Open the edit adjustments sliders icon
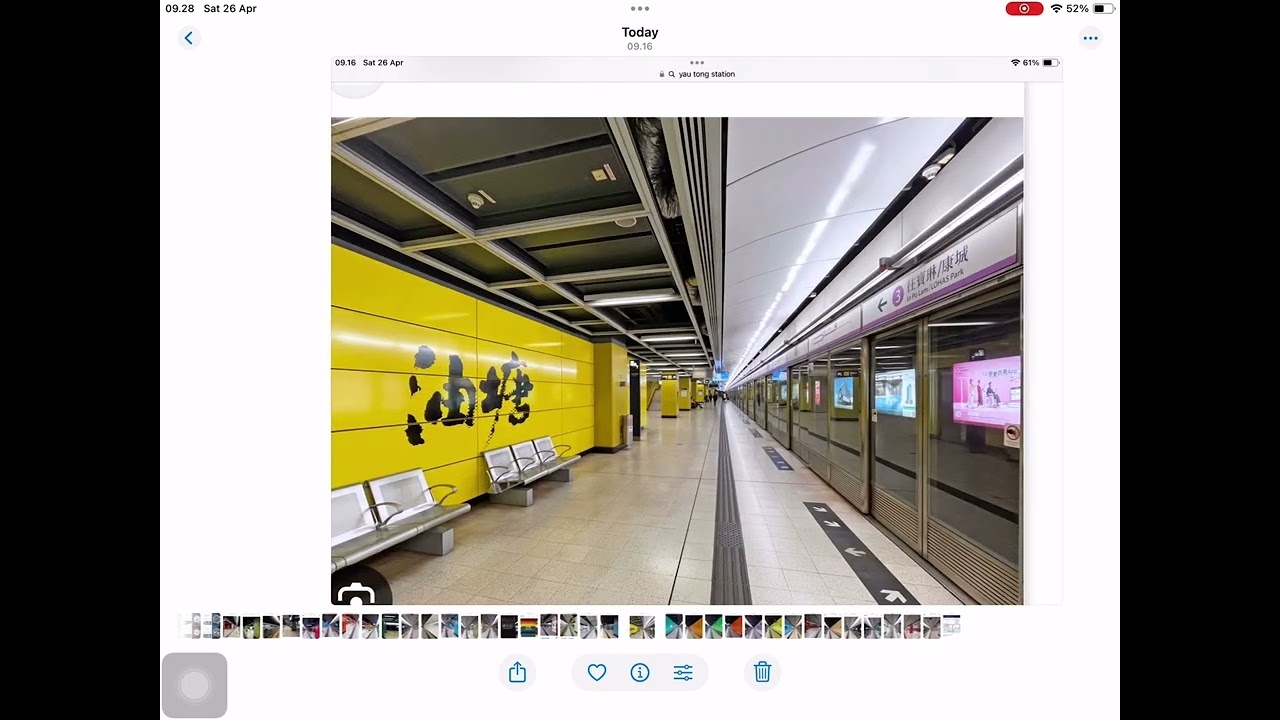 pyautogui.click(x=683, y=673)
